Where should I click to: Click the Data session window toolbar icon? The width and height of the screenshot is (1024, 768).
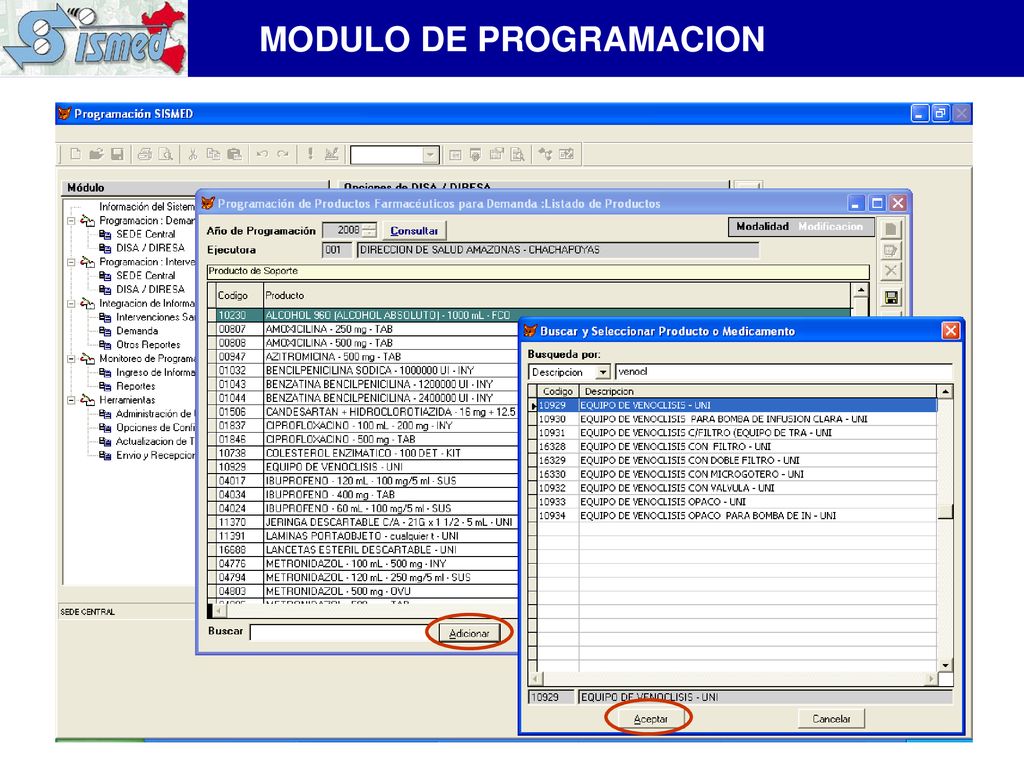click(x=475, y=154)
